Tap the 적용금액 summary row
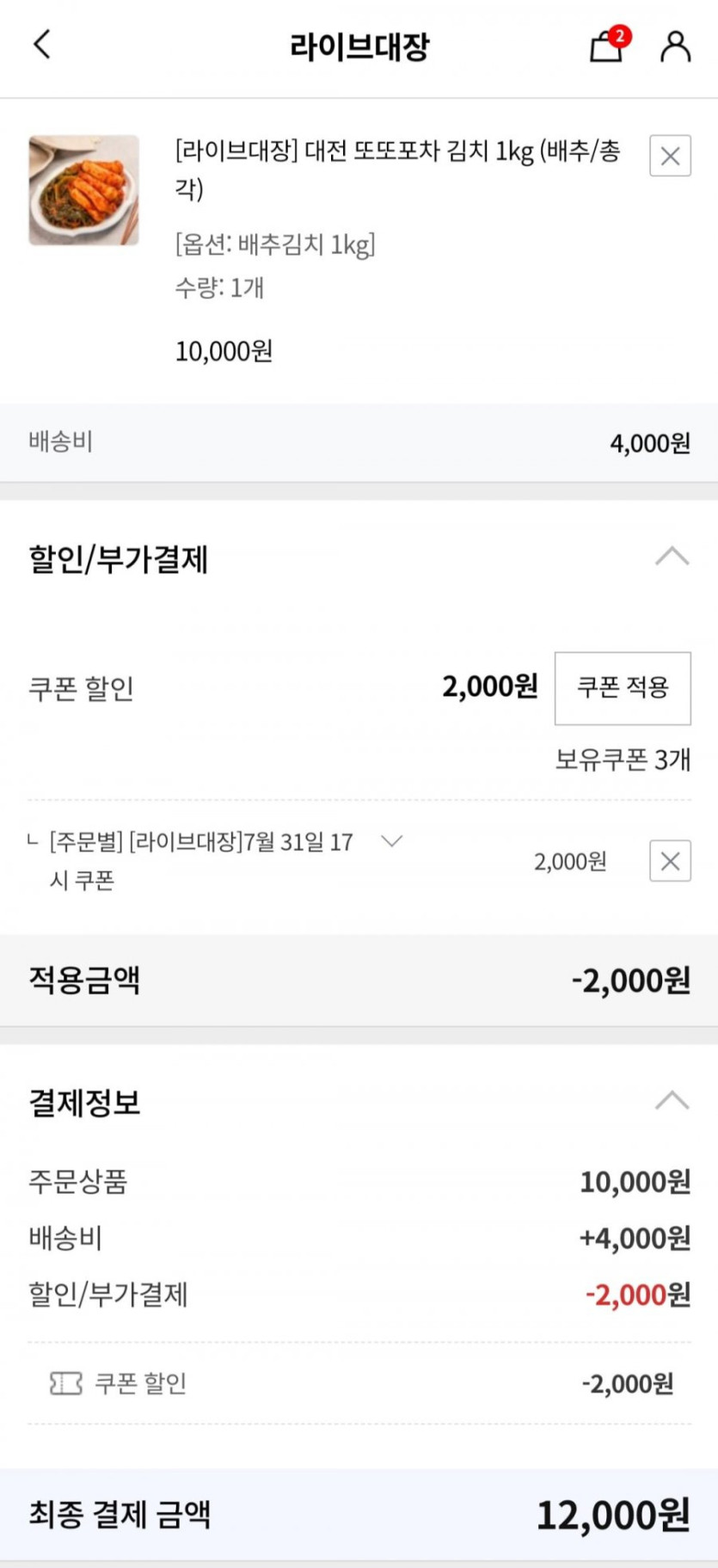 (359, 980)
